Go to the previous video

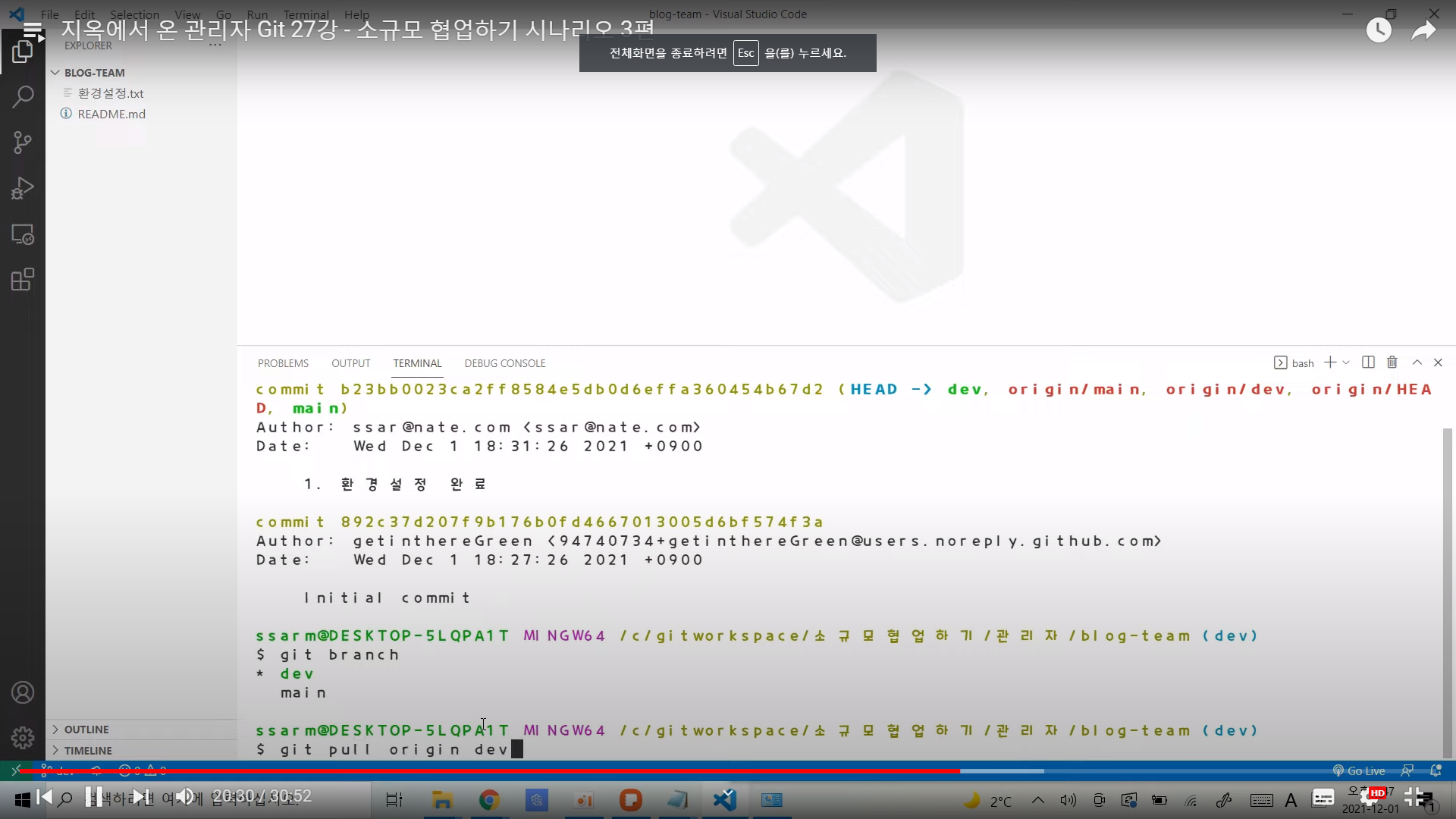45,796
